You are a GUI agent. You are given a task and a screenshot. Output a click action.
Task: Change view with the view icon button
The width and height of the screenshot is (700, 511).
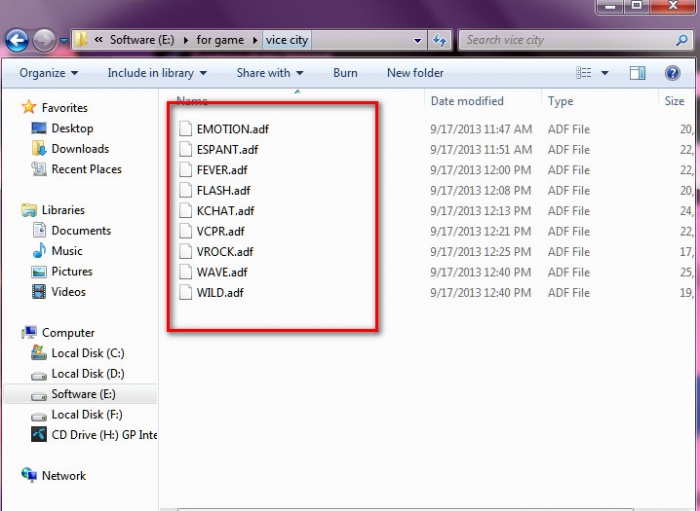coord(583,73)
